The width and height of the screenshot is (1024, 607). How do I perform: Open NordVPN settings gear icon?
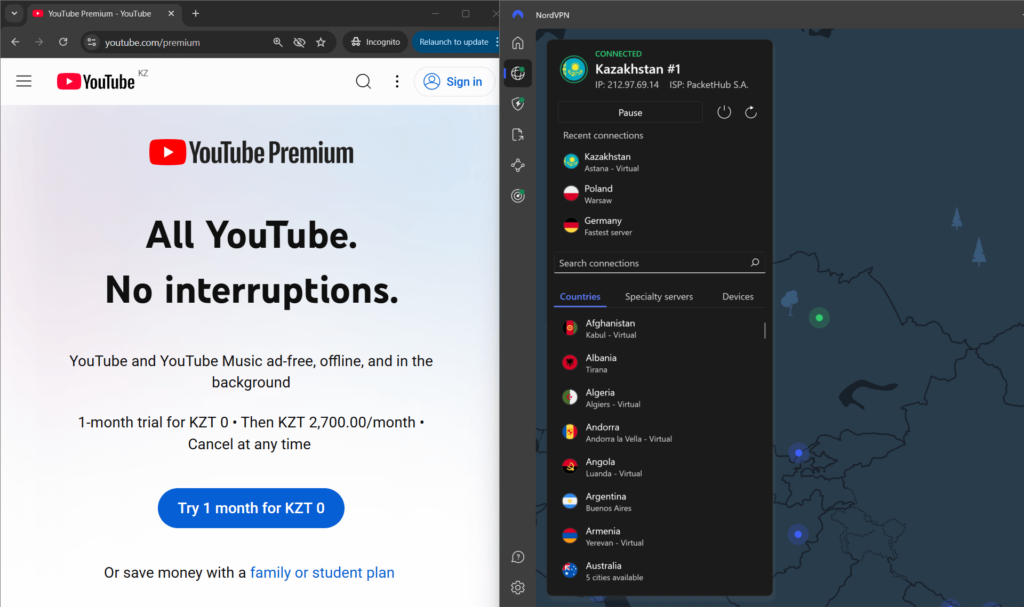[x=518, y=588]
